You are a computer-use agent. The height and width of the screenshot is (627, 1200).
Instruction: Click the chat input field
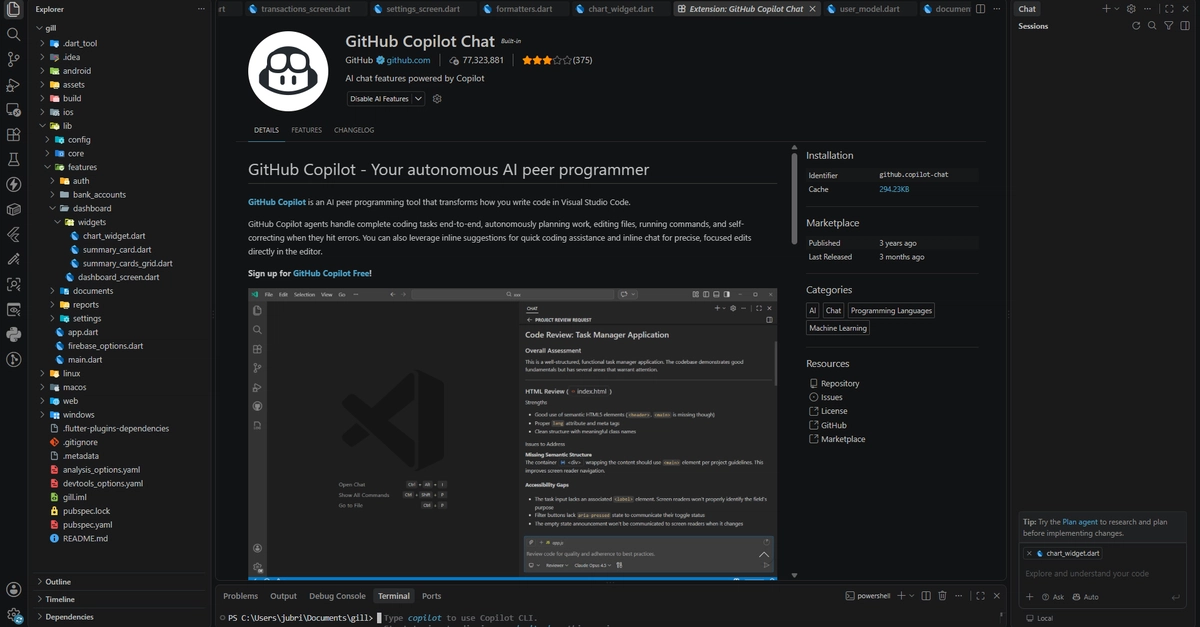pyautogui.click(x=1103, y=574)
